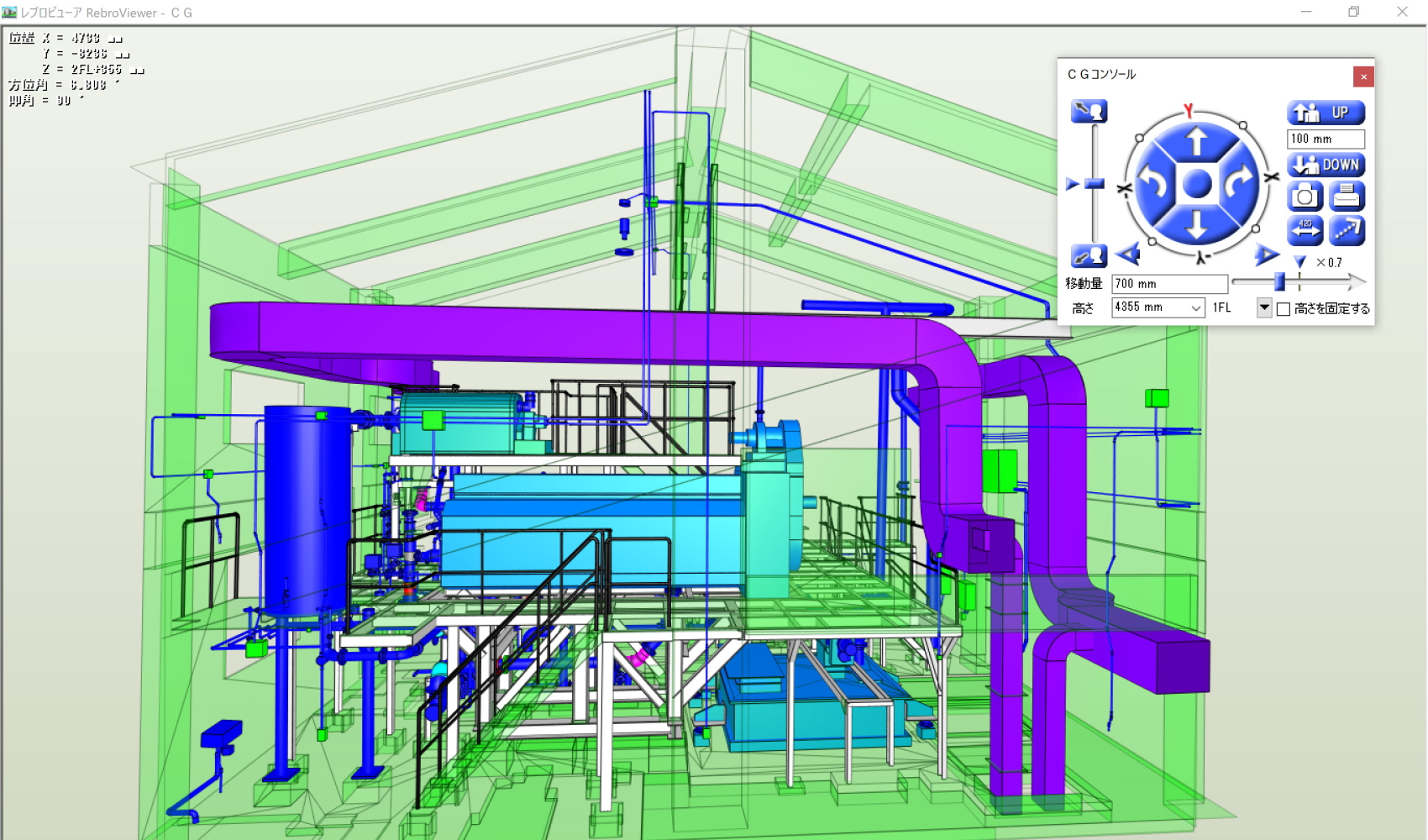This screenshot has width=1428, height=840.
Task: Click the movement speed slider handle
Action: 1279,282
